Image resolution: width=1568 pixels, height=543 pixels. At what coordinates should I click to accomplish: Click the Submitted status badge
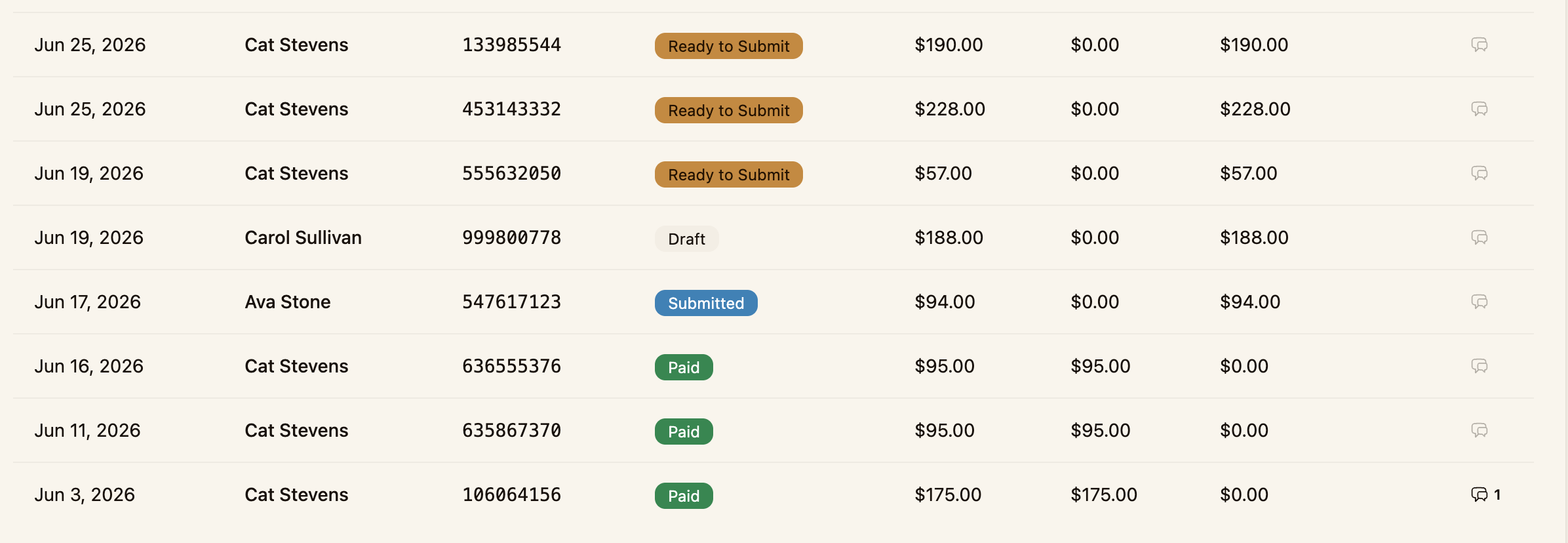[706, 303]
